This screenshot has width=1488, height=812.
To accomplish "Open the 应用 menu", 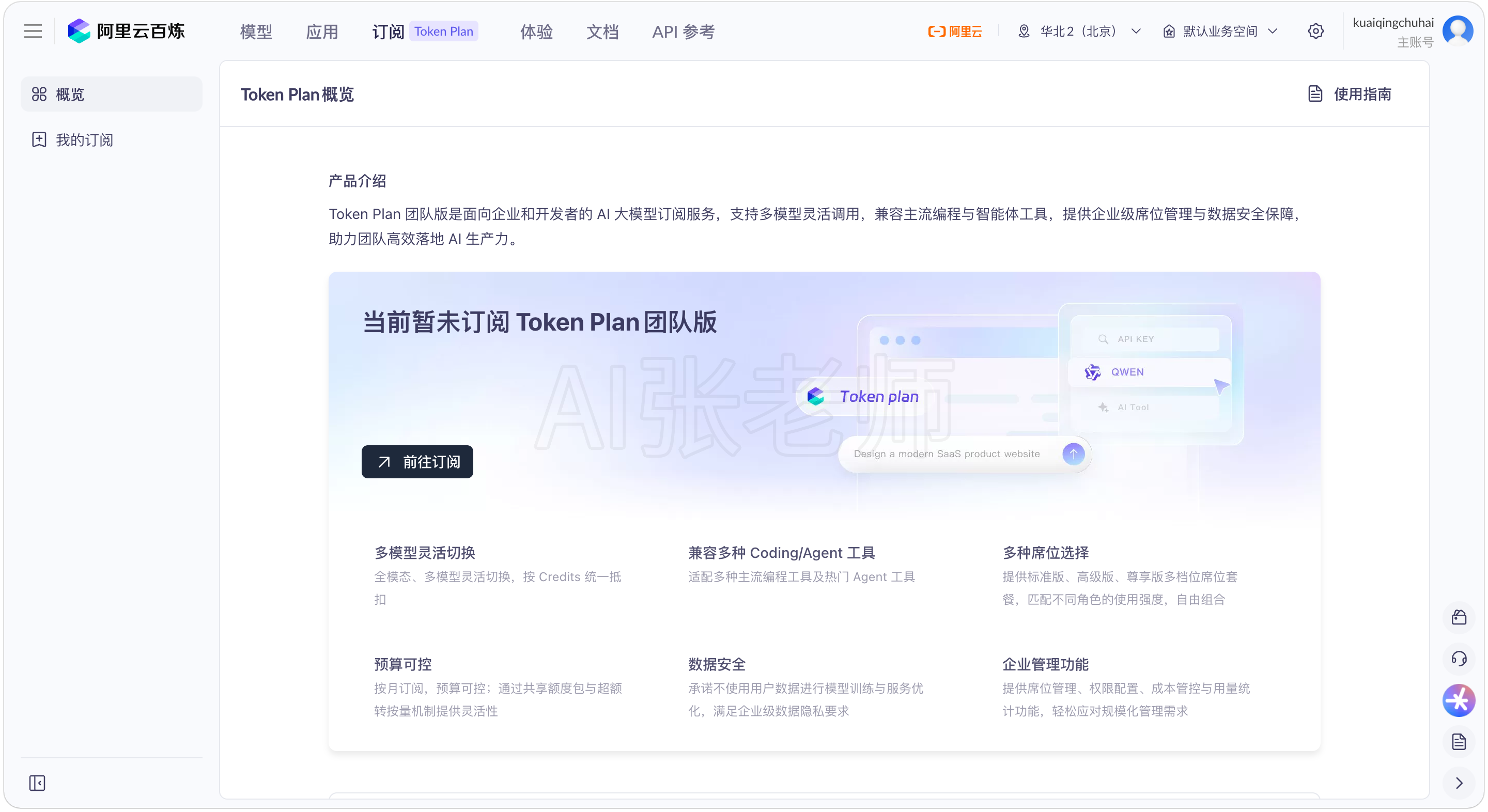I will [x=322, y=32].
